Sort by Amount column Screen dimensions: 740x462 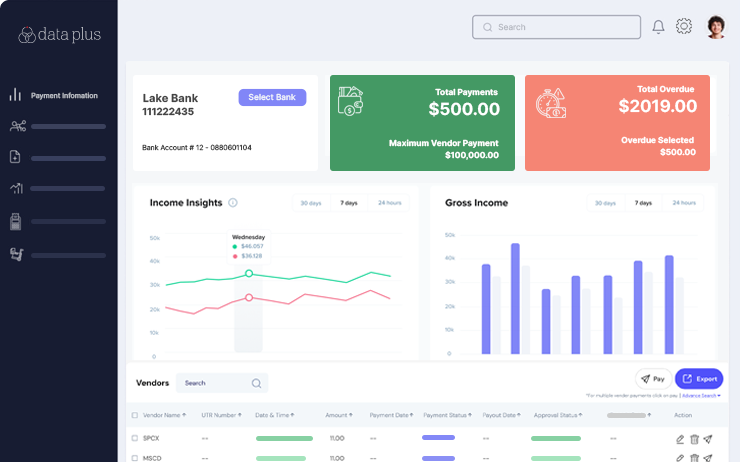point(339,415)
